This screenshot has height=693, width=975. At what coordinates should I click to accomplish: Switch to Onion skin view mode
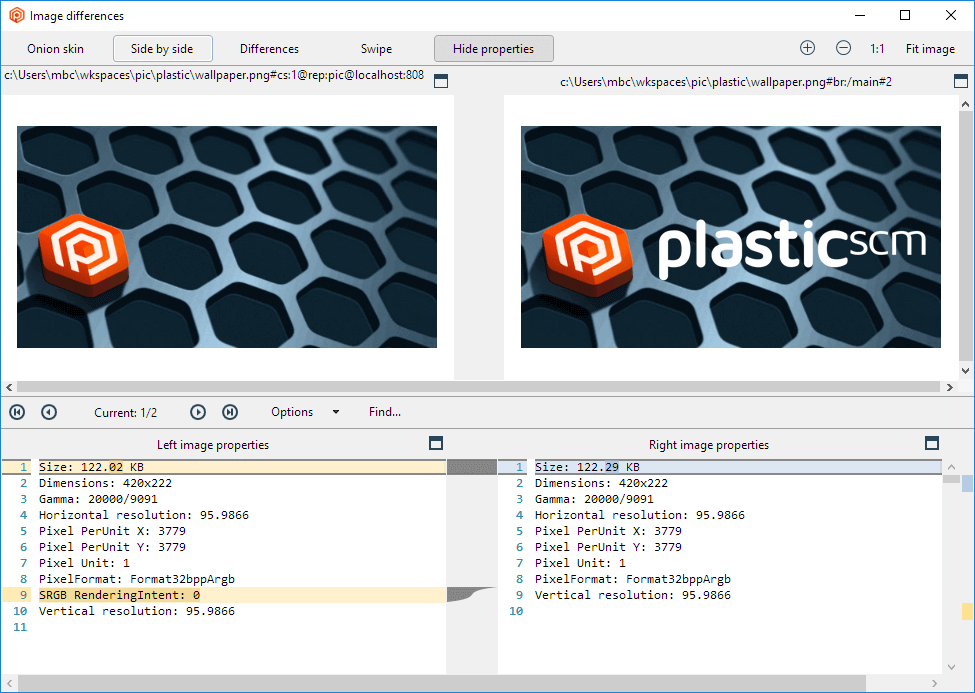click(x=55, y=49)
